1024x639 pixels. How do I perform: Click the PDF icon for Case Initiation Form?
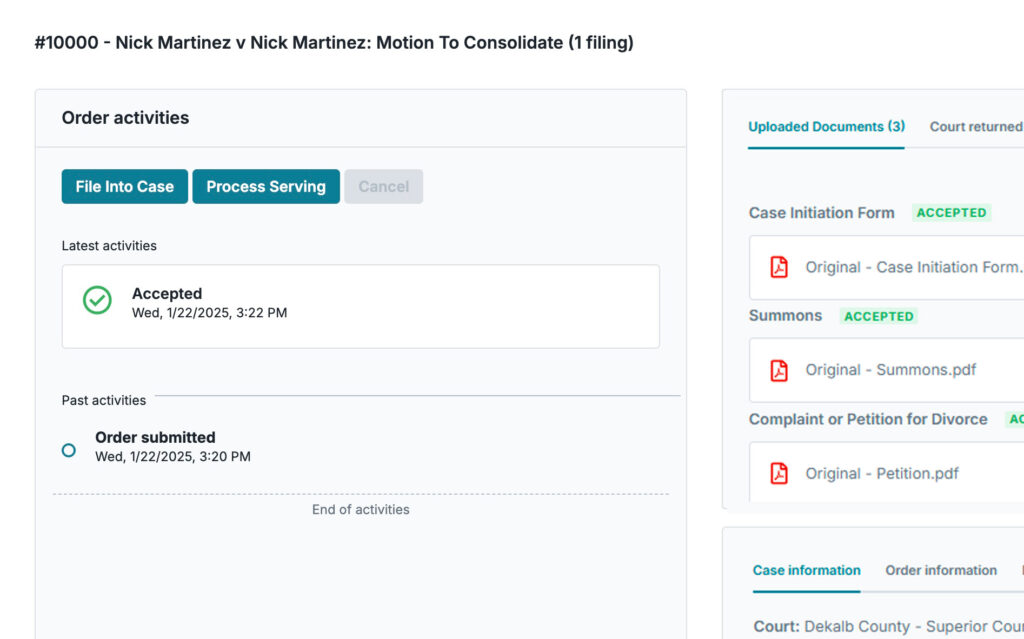[x=779, y=267]
